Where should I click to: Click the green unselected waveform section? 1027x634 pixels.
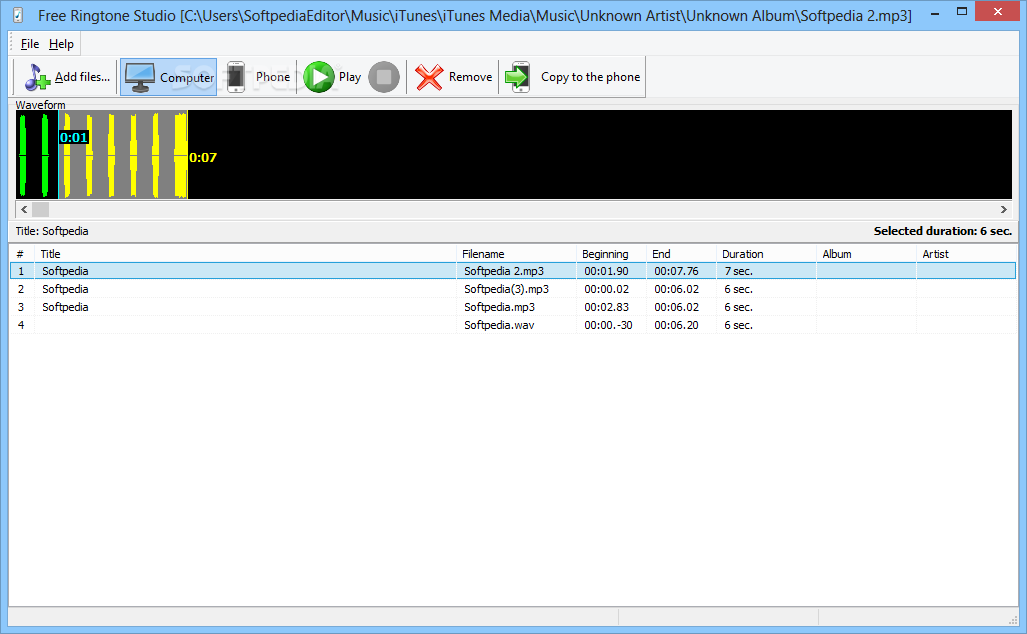(x=37, y=155)
